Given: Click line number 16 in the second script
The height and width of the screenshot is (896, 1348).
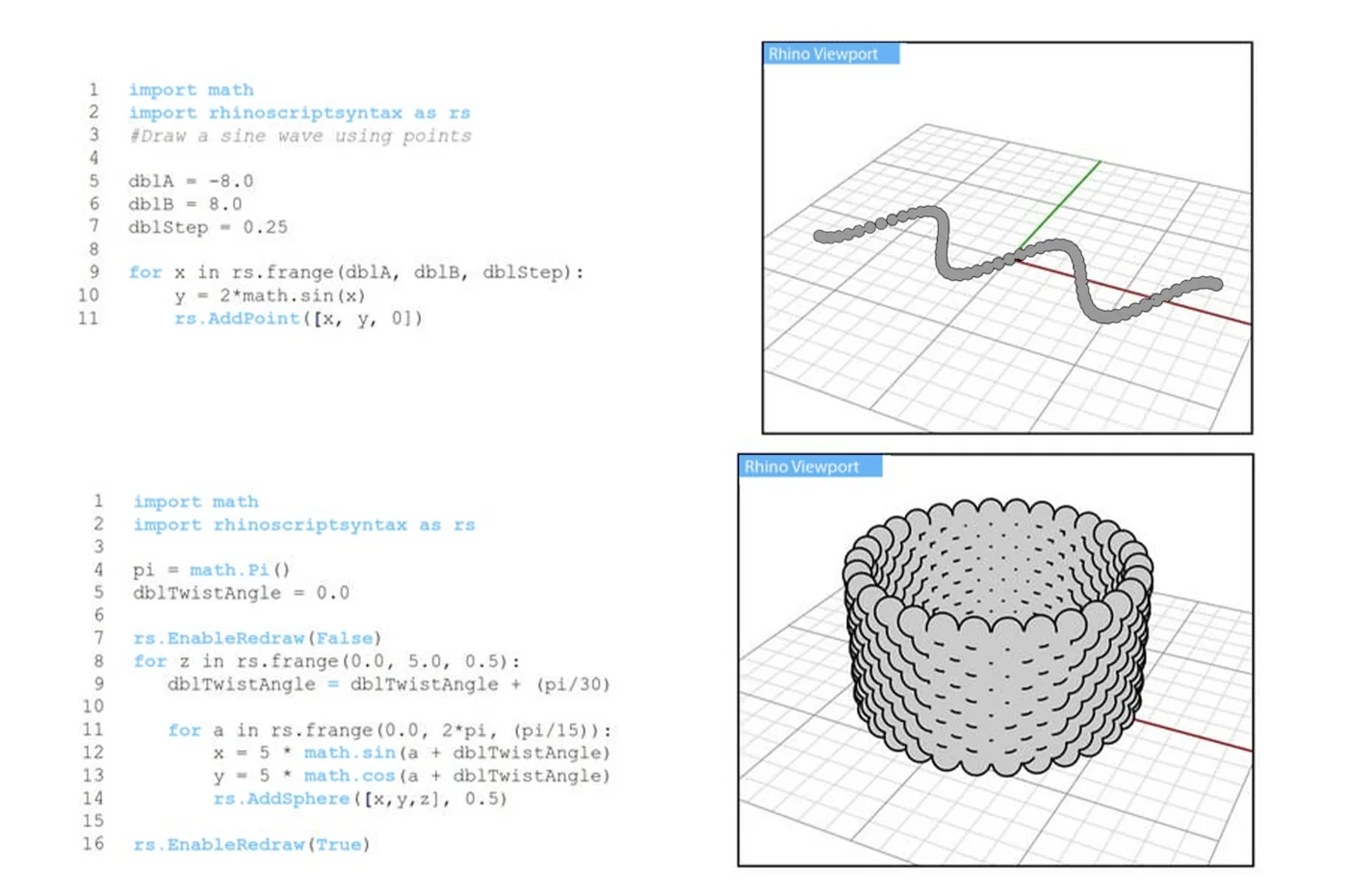Looking at the screenshot, I should click(x=92, y=844).
